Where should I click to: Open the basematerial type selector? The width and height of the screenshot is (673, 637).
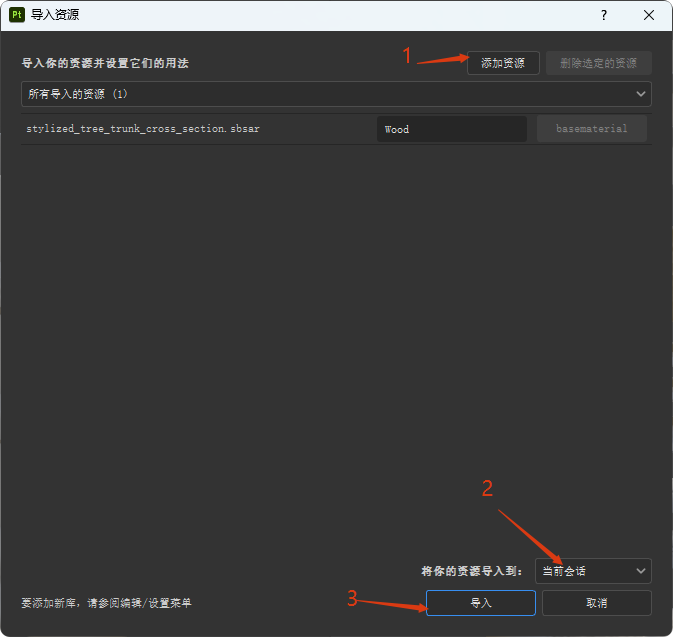click(x=592, y=129)
